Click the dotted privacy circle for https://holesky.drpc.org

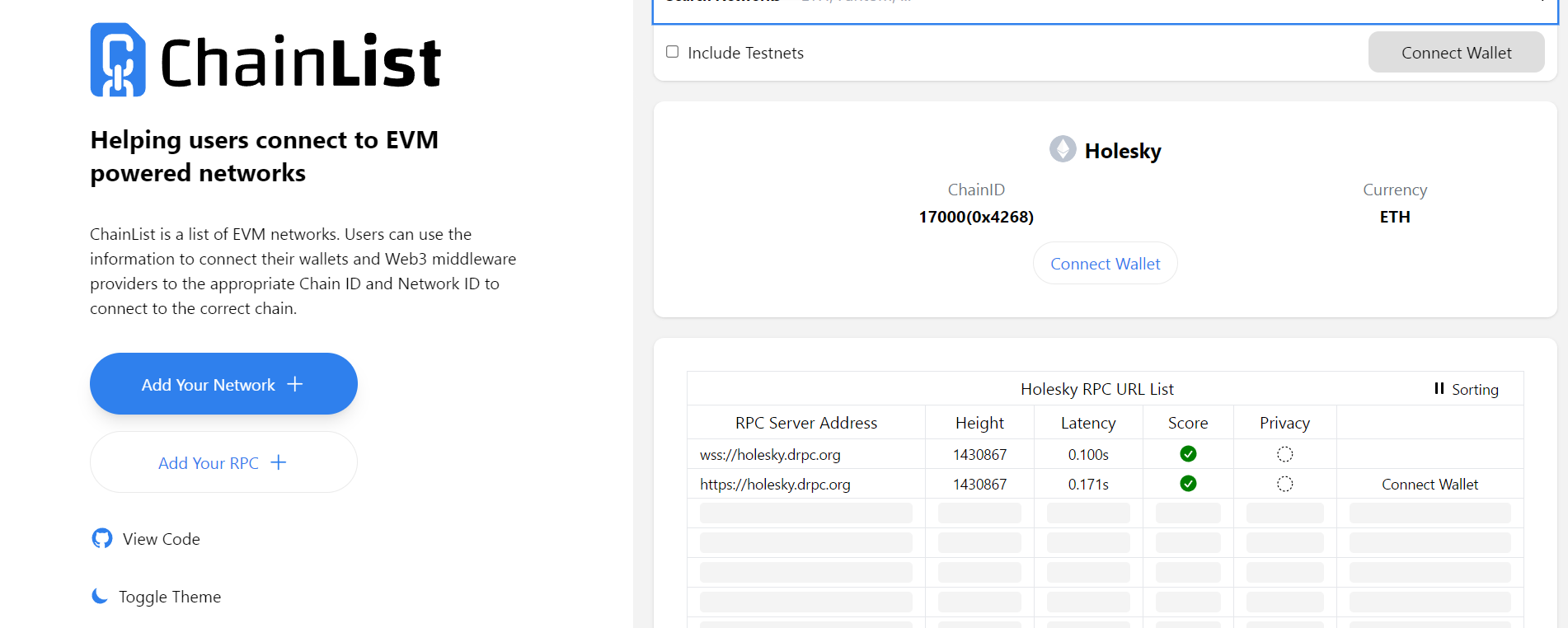point(1284,484)
